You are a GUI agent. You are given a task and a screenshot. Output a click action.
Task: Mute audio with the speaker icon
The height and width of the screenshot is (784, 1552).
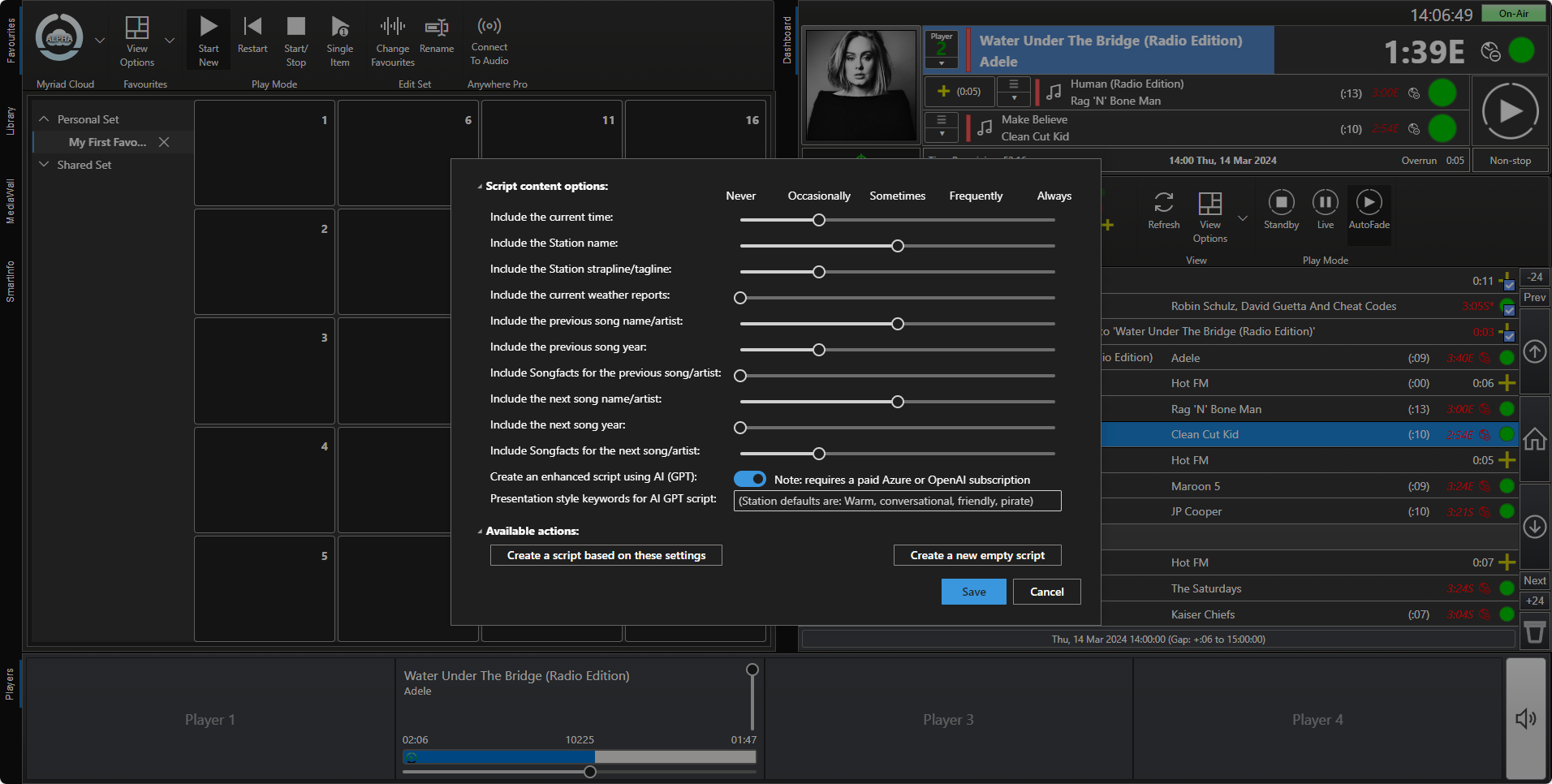tap(1526, 717)
